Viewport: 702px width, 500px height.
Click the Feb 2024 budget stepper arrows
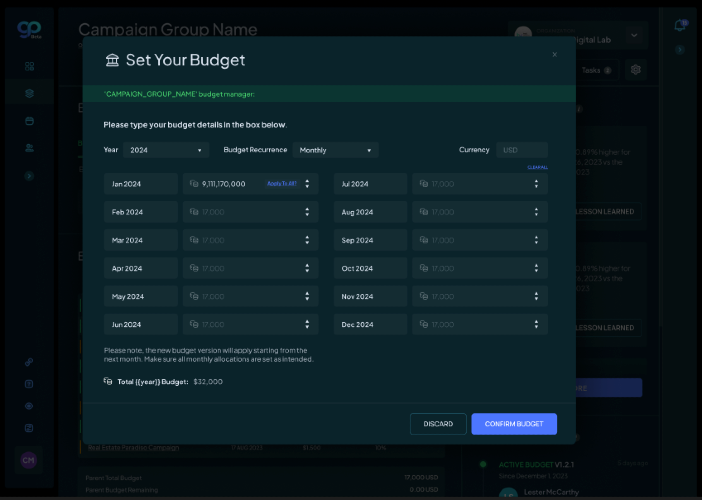pos(307,212)
